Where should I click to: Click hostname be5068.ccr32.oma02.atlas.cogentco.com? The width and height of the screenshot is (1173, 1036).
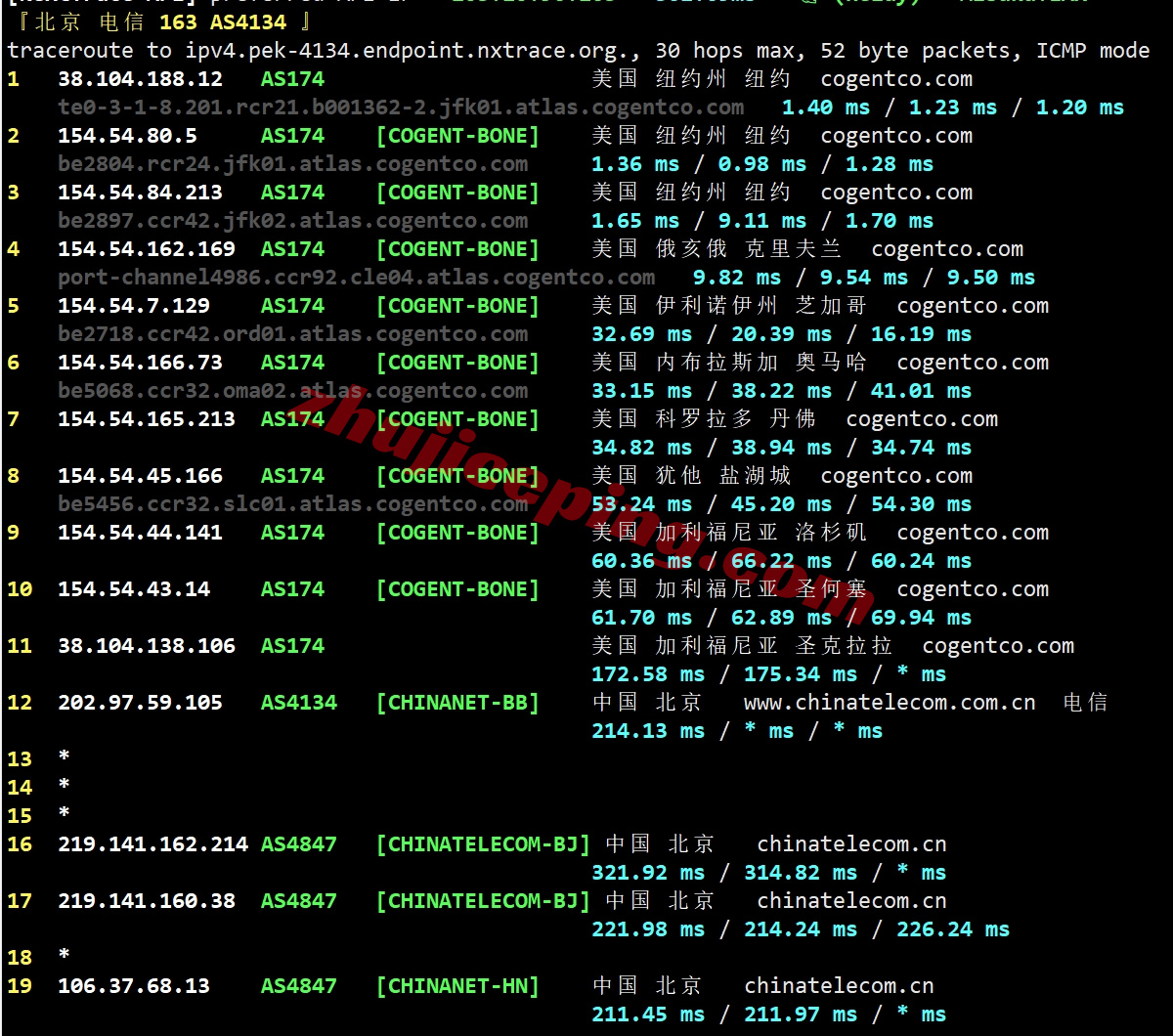tap(292, 391)
